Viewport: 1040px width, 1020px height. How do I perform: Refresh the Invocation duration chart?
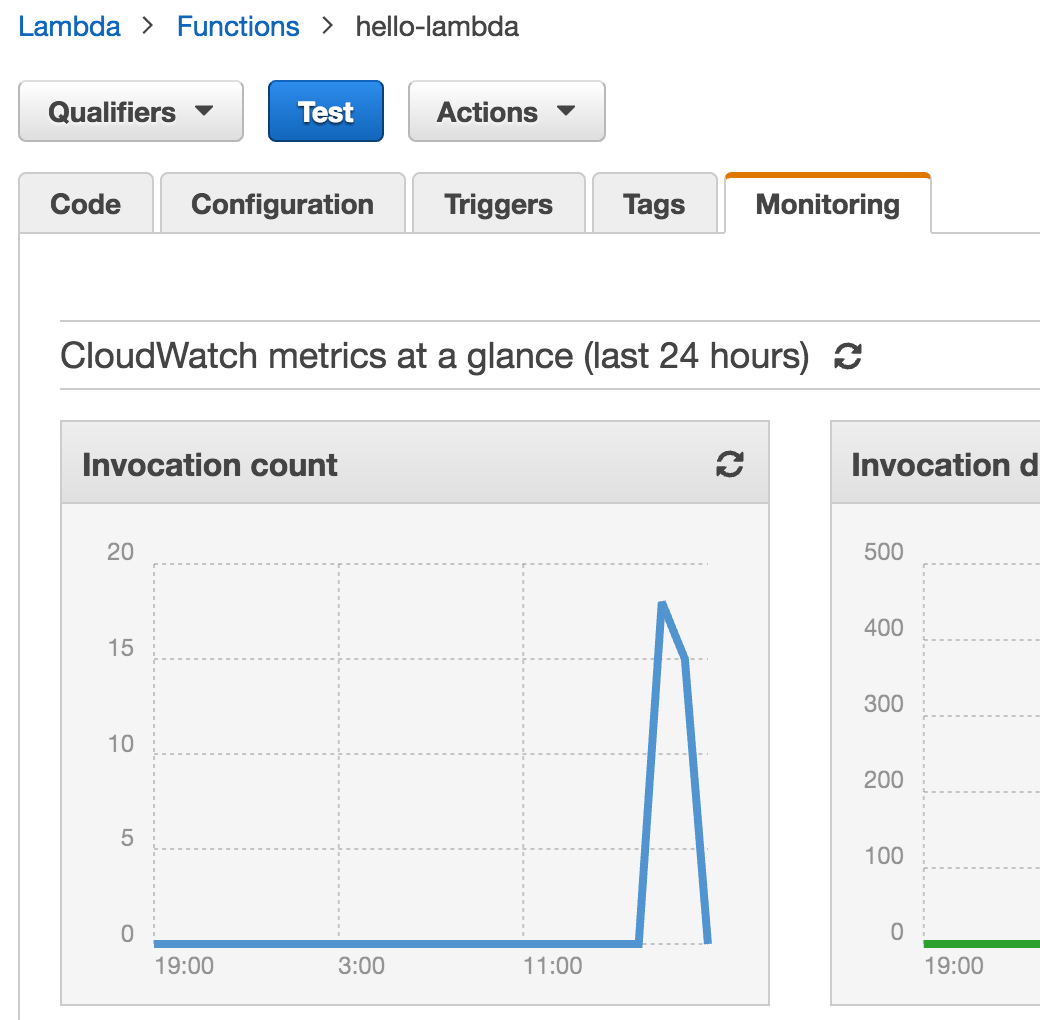pos(1035,464)
